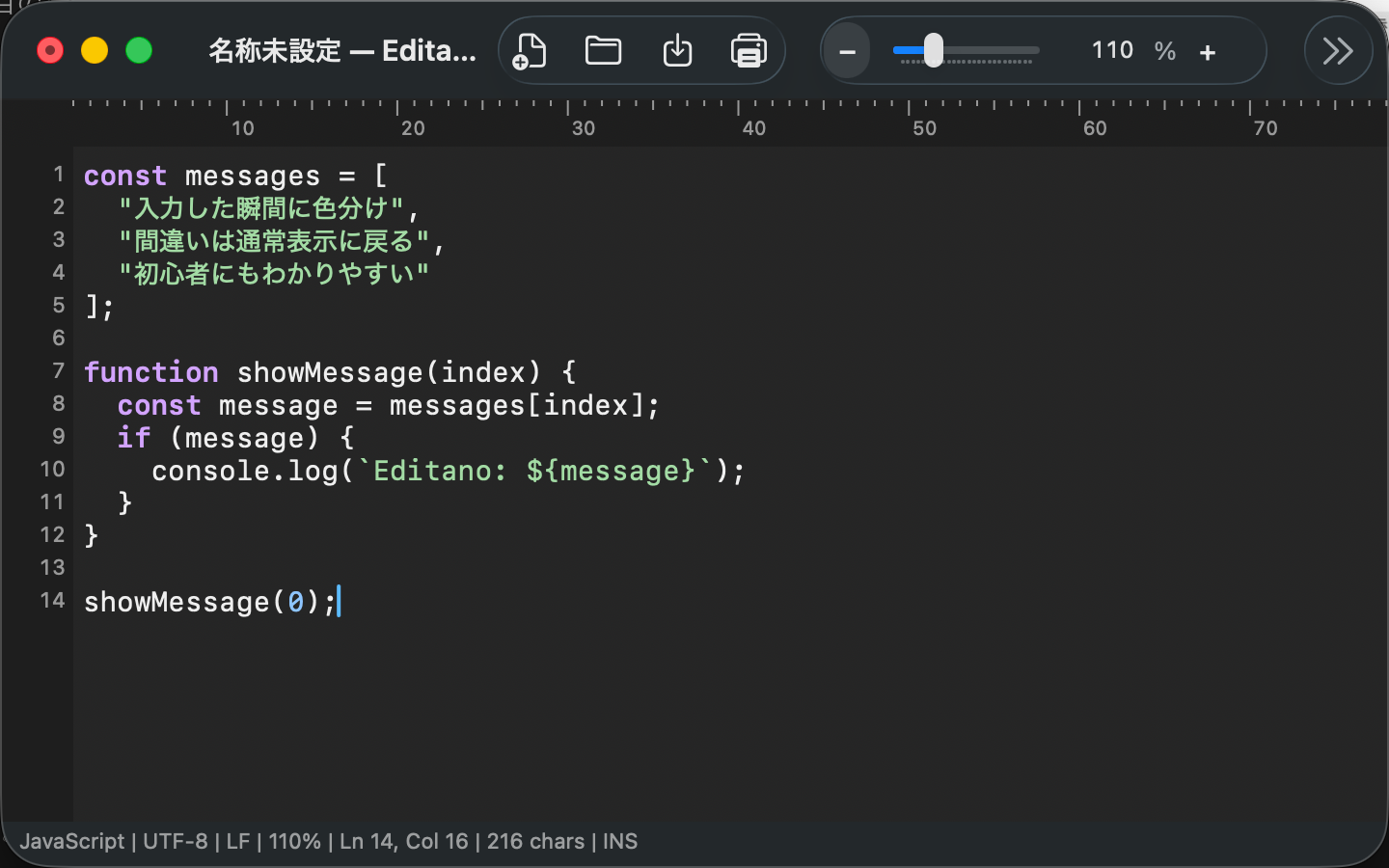Click the "Ln 14, Col 16" status entry

[x=404, y=841]
